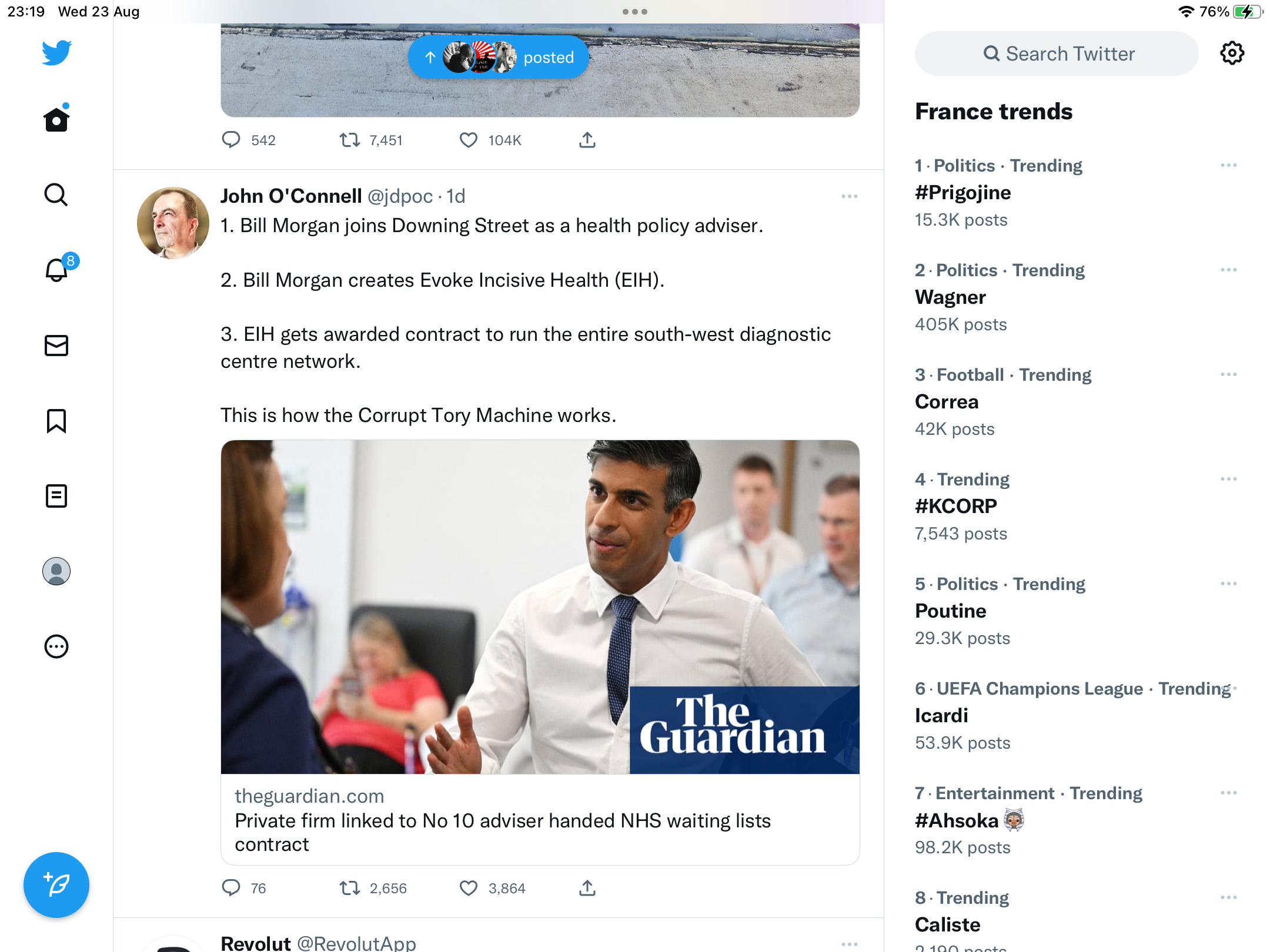The image size is (1270, 952).
Task: Open trends settings gear icon
Action: pos(1232,53)
